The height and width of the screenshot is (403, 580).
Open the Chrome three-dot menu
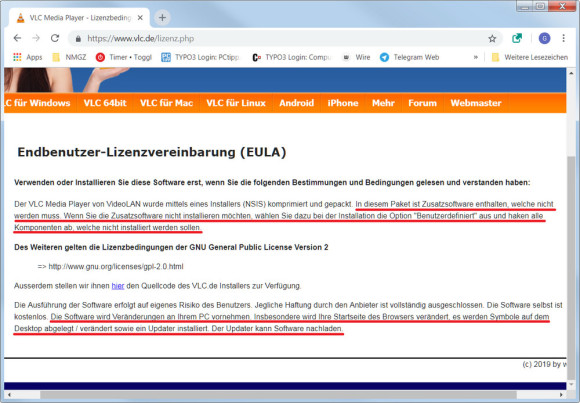click(563, 38)
